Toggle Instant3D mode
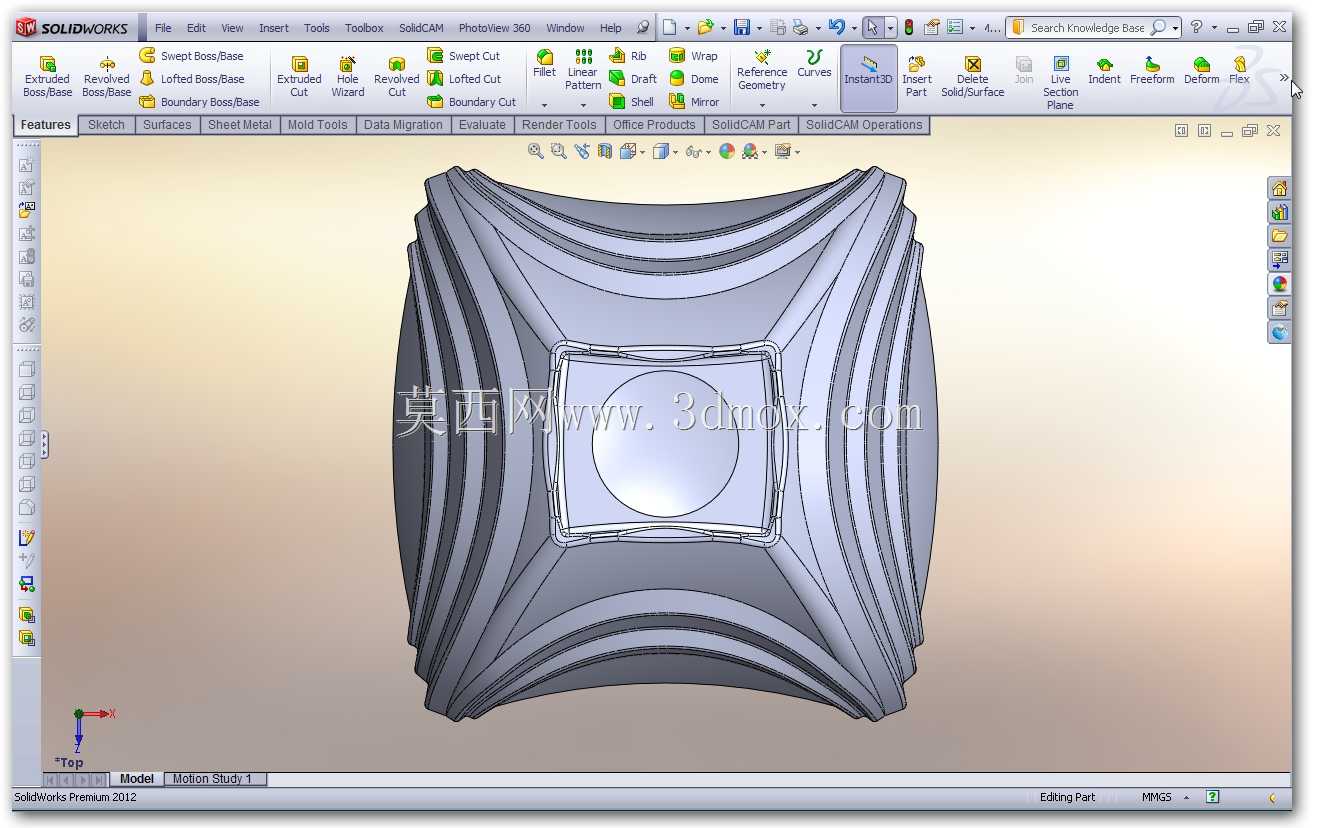The image size is (1319, 828). tap(868, 77)
